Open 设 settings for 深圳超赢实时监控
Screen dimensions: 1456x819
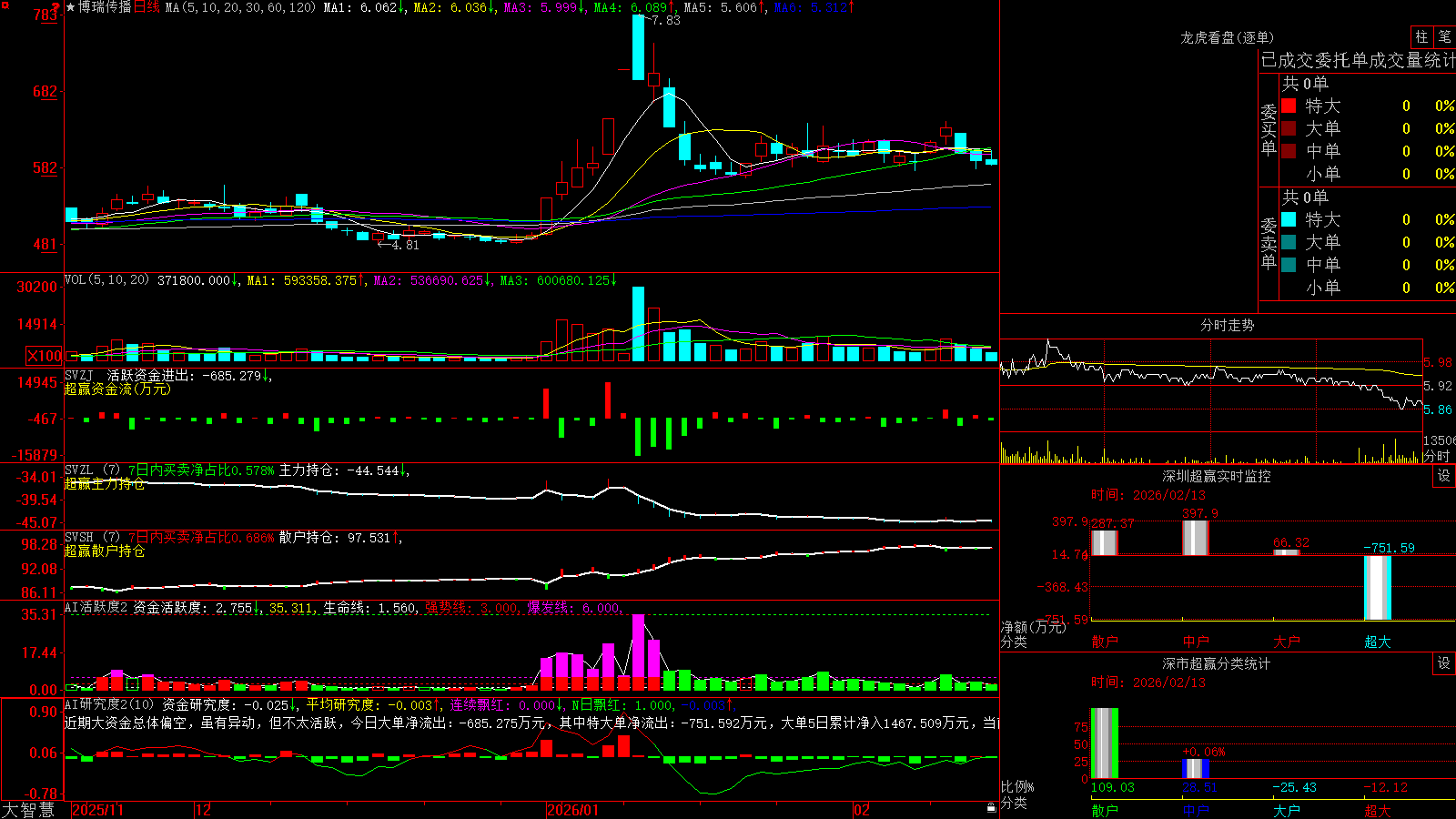click(x=1444, y=476)
